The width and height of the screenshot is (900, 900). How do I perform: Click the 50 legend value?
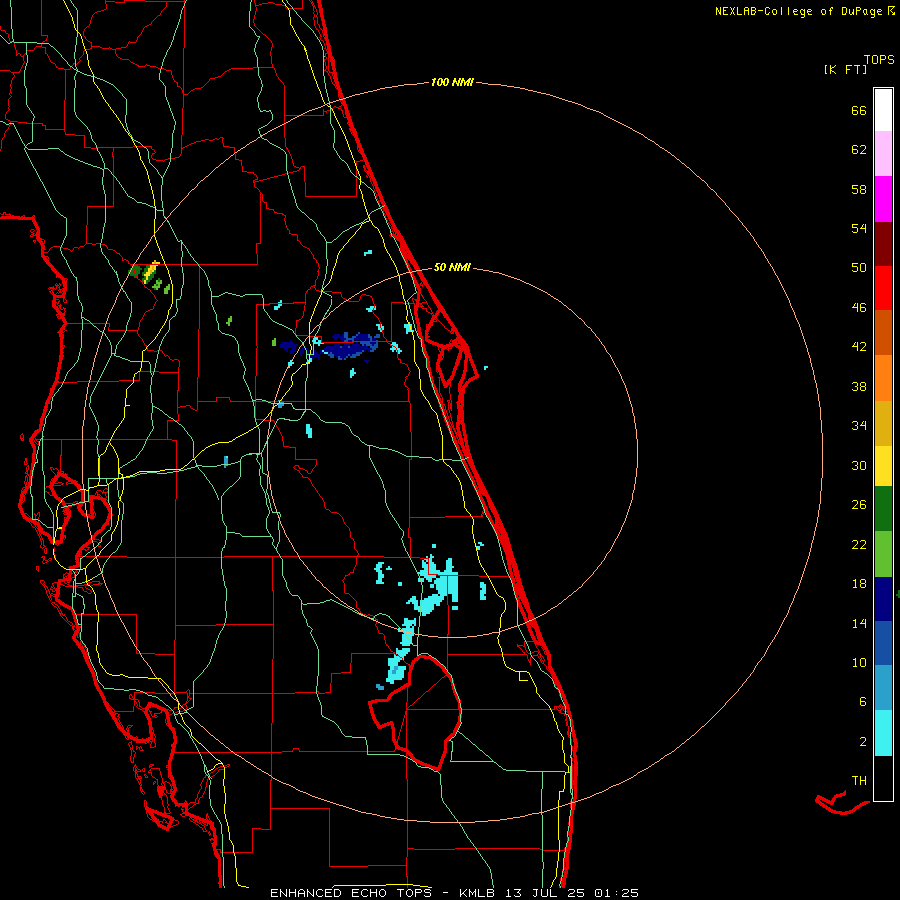tap(859, 268)
